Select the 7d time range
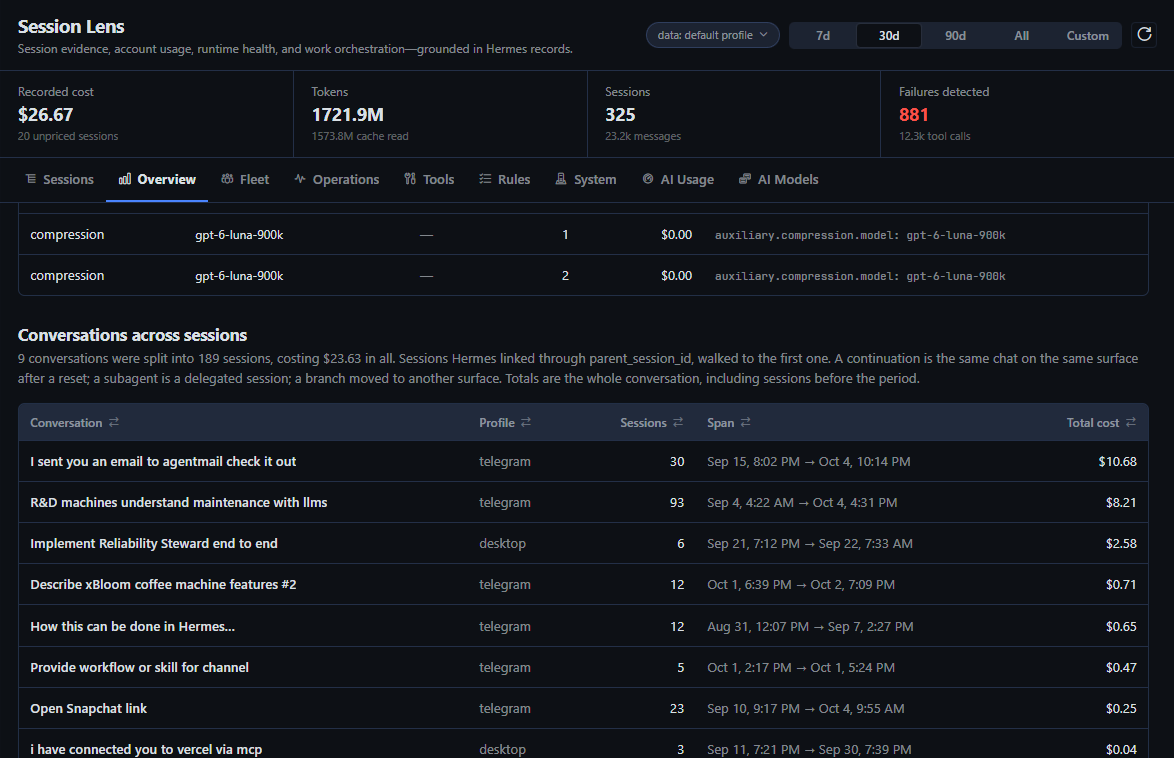Image resolution: width=1174 pixels, height=758 pixels. 823,35
